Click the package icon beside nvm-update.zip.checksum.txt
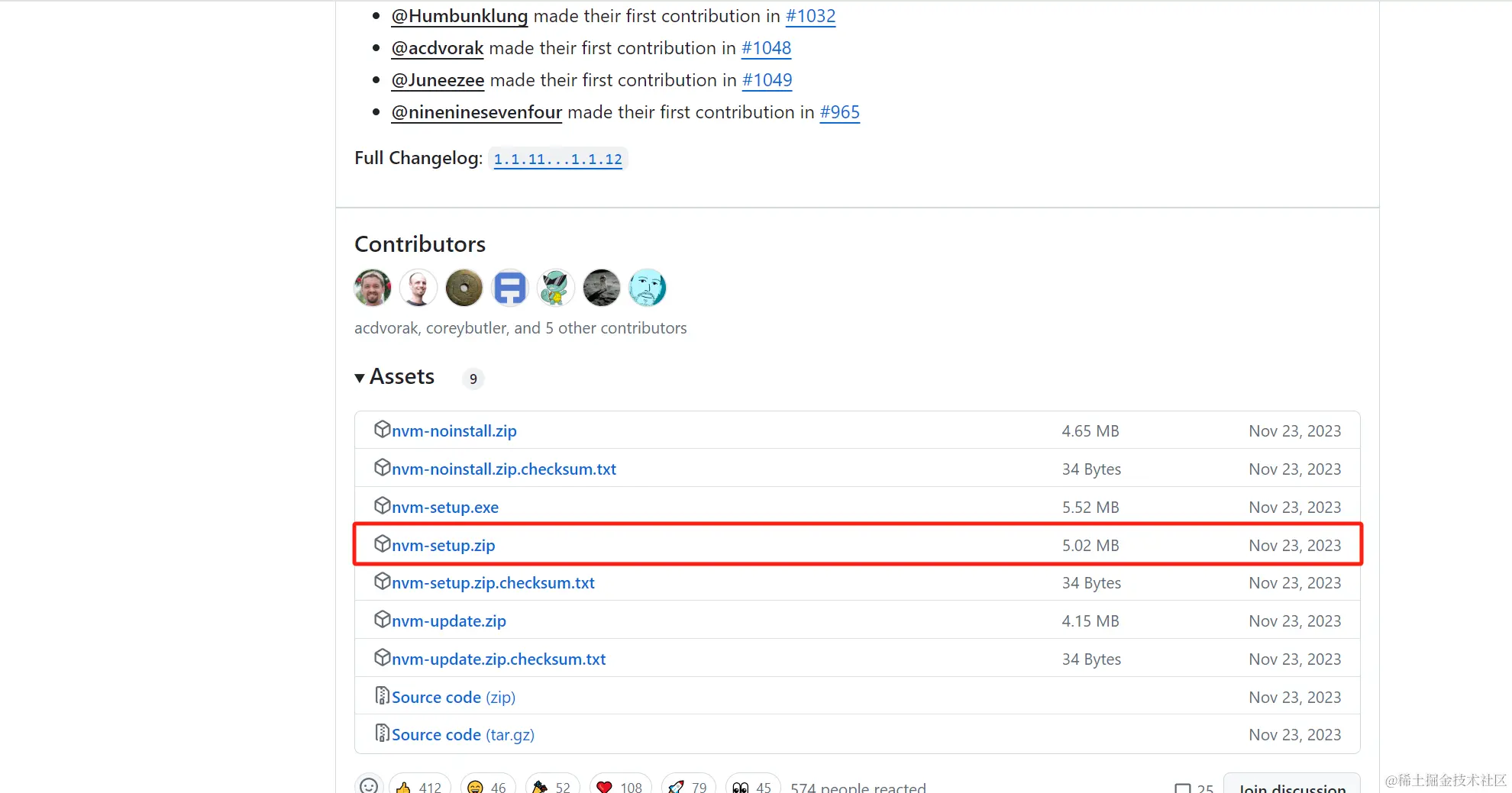 pyautogui.click(x=382, y=657)
